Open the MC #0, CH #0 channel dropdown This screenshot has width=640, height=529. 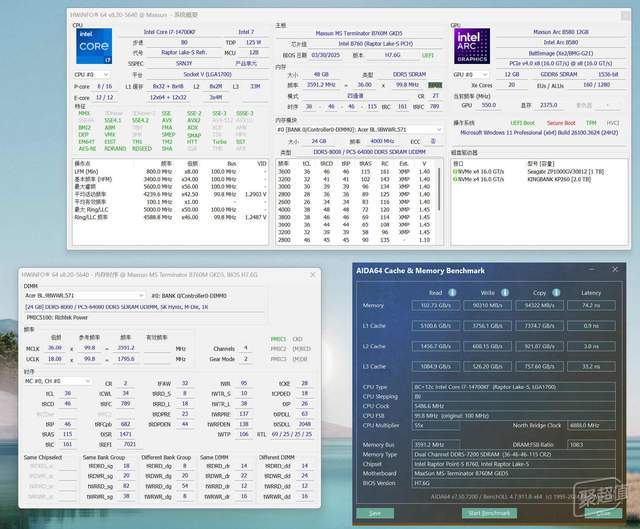(x=58, y=381)
